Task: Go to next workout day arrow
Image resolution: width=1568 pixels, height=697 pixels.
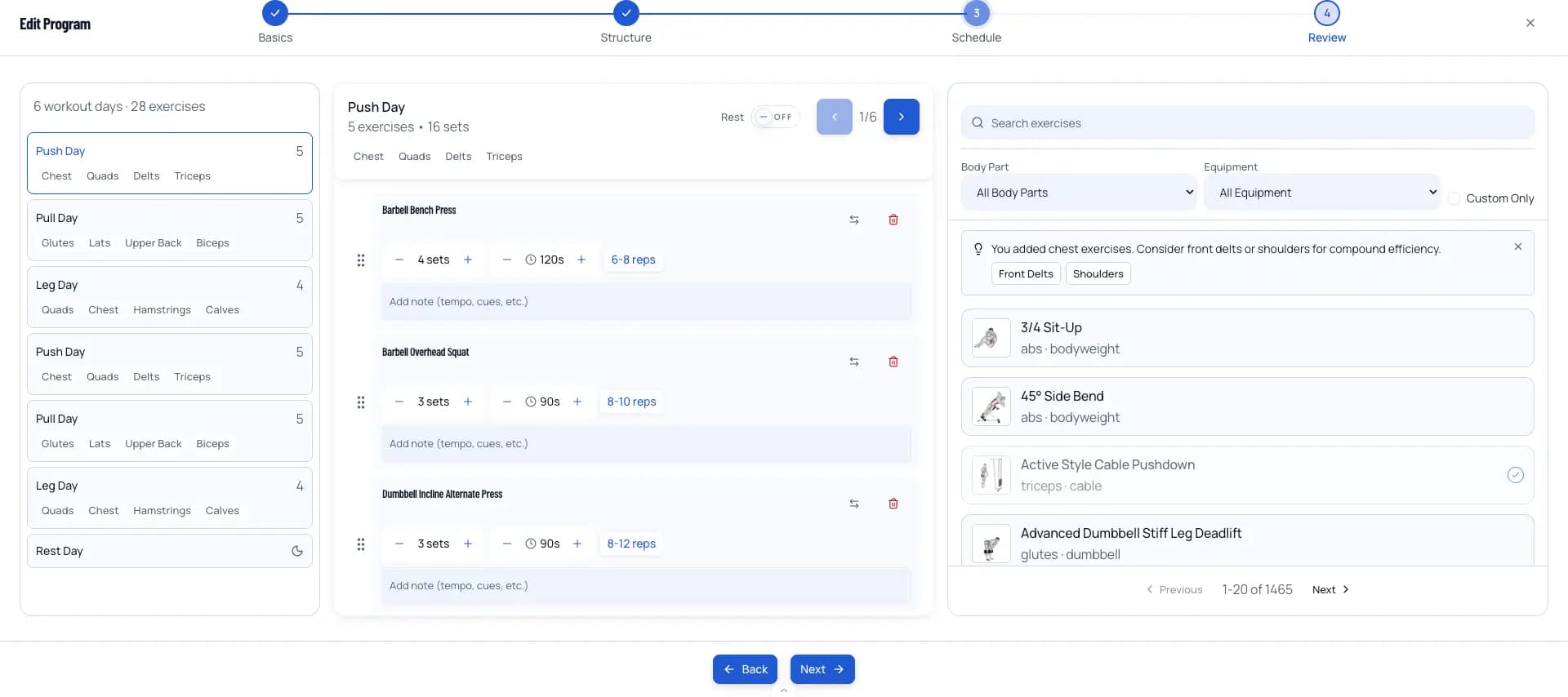Action: tap(902, 117)
